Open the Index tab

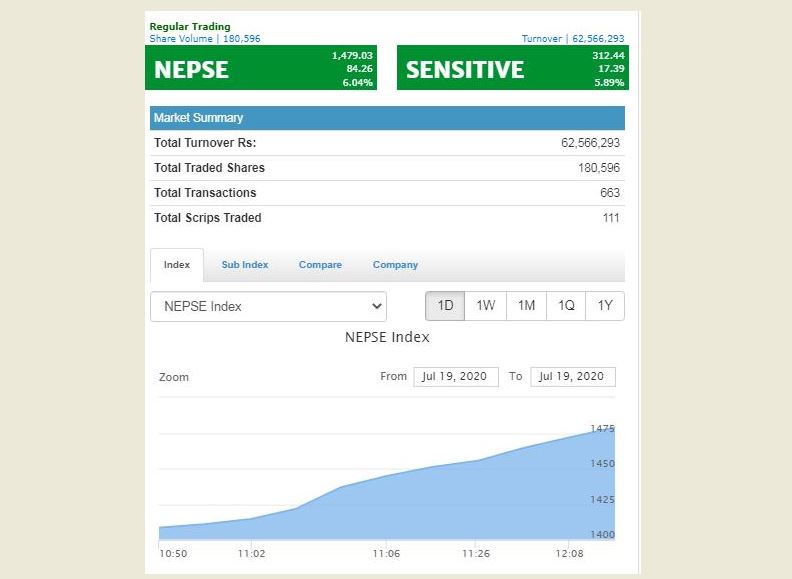click(177, 265)
